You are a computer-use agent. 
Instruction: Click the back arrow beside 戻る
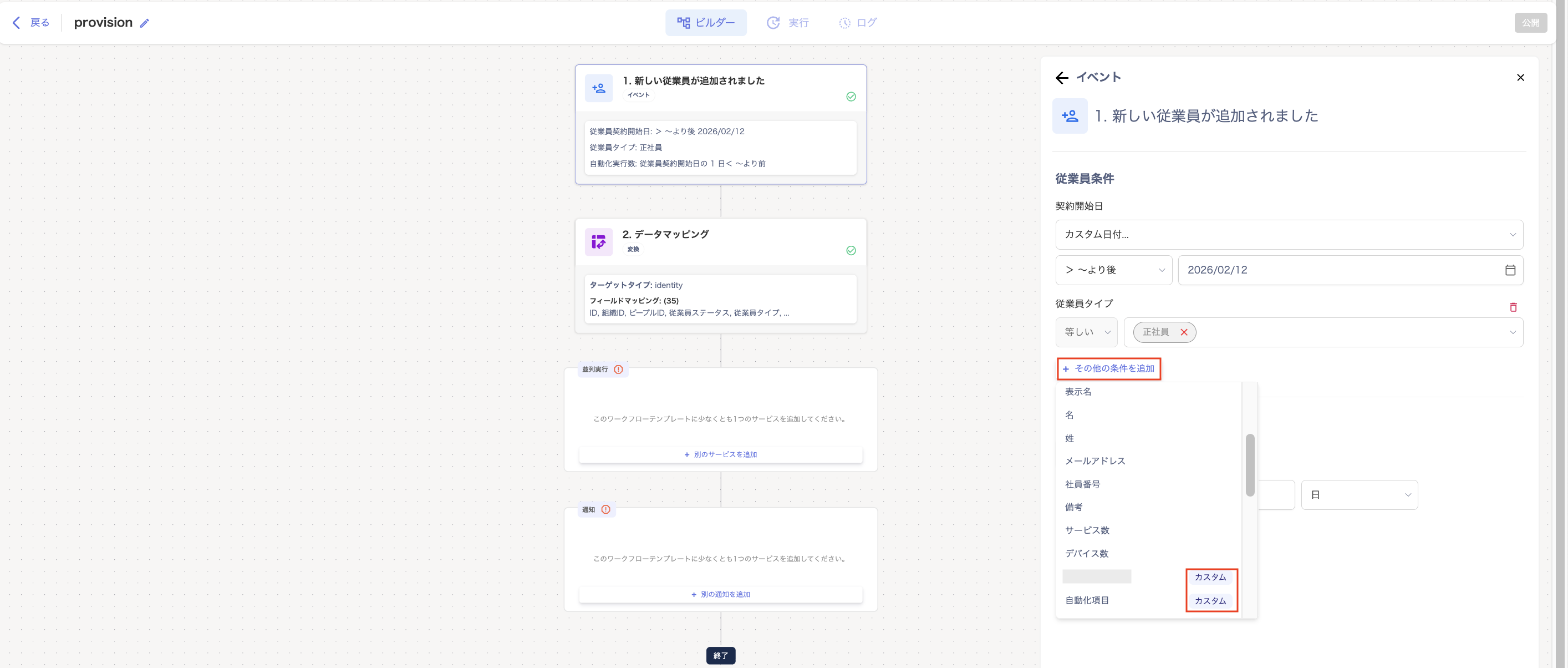17,23
